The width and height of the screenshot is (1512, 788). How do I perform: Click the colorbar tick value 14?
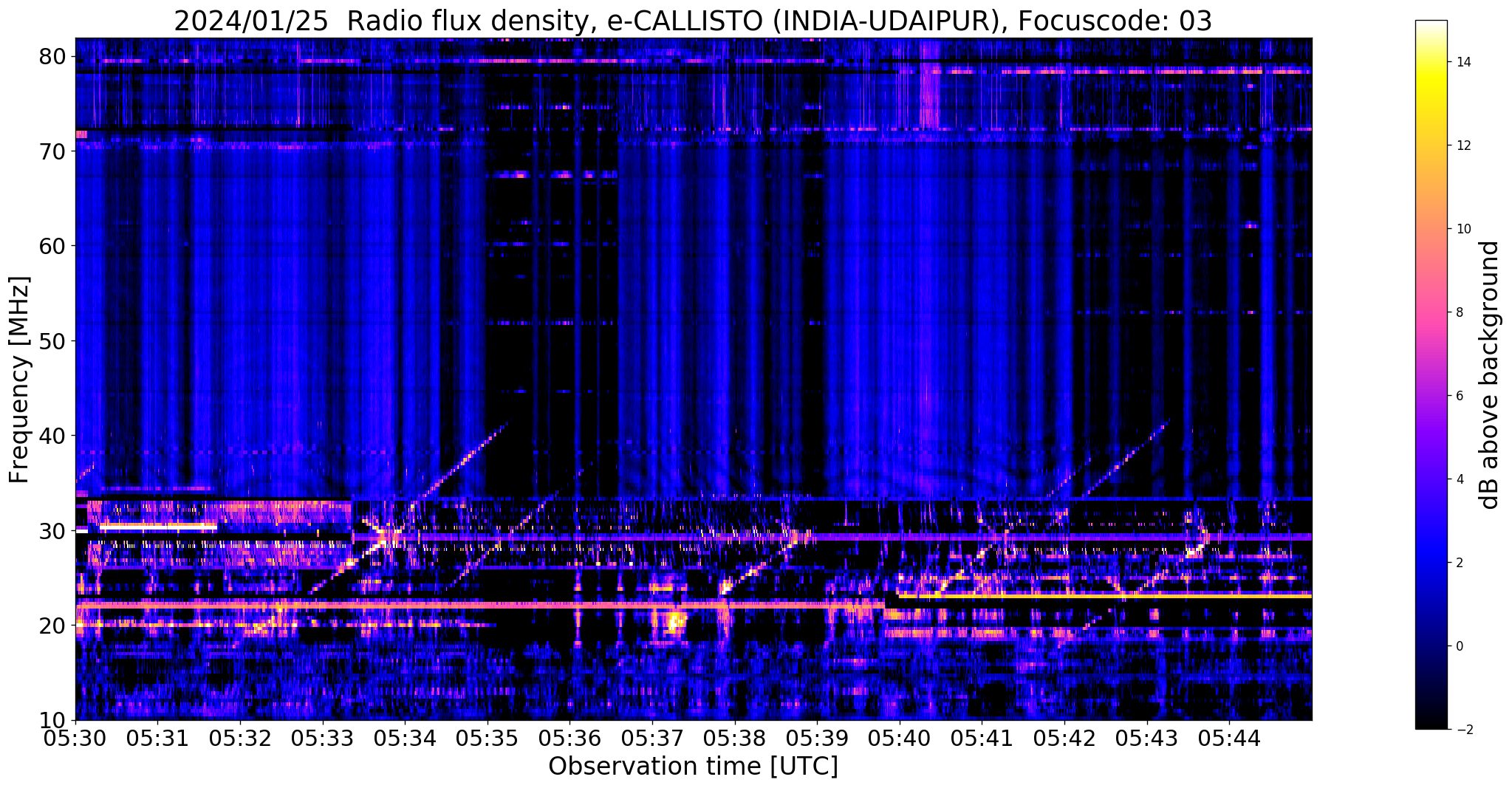coord(1463,62)
